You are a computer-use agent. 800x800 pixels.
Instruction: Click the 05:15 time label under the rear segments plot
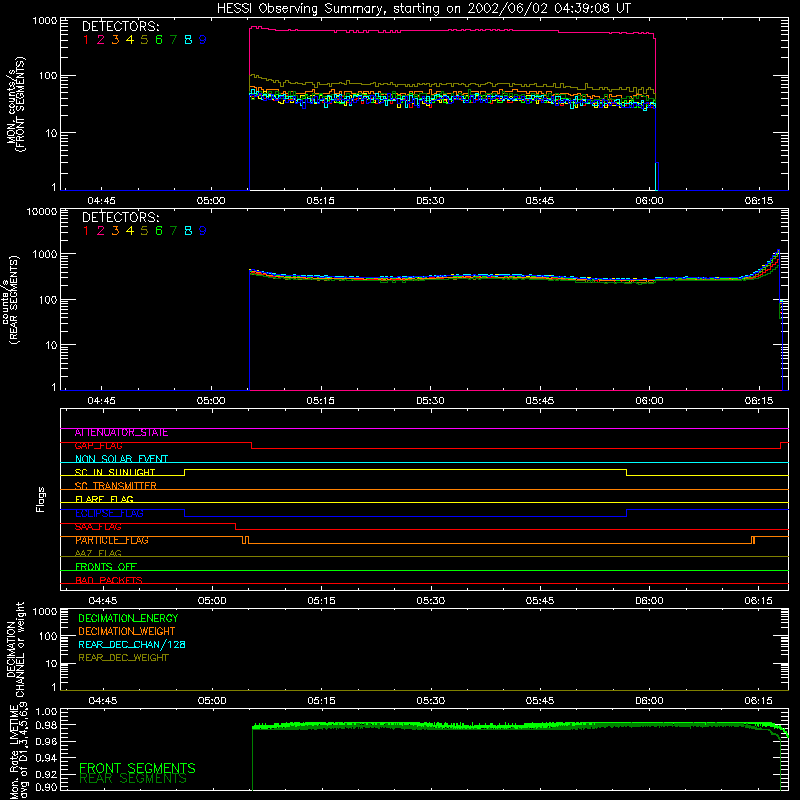click(320, 401)
